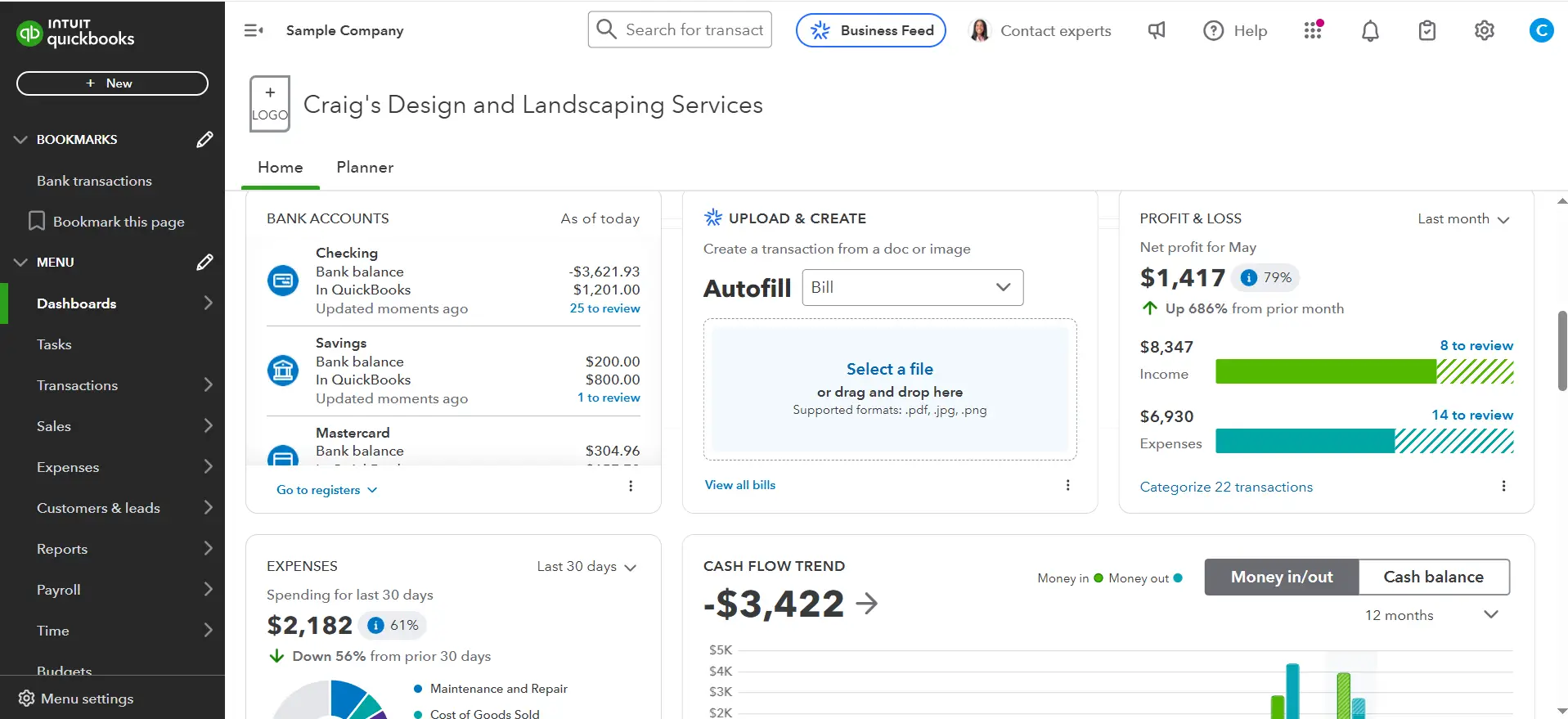Collapse the BOOKMARKS section
Viewport: 1568px width, 719px height.
[x=20, y=140]
